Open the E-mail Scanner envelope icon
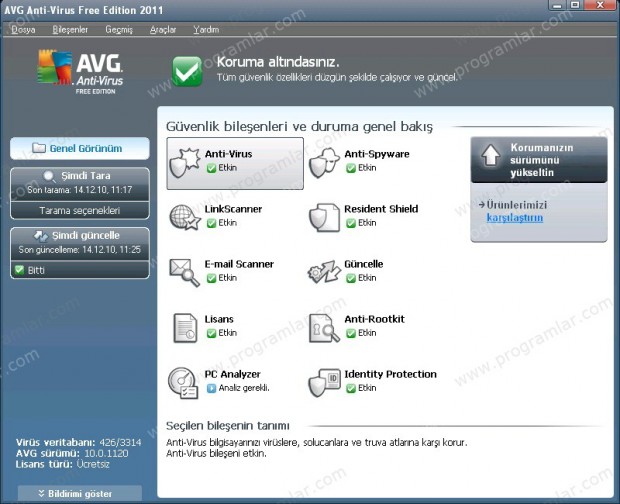This screenshot has height=504, width=620. pyautogui.click(x=184, y=273)
